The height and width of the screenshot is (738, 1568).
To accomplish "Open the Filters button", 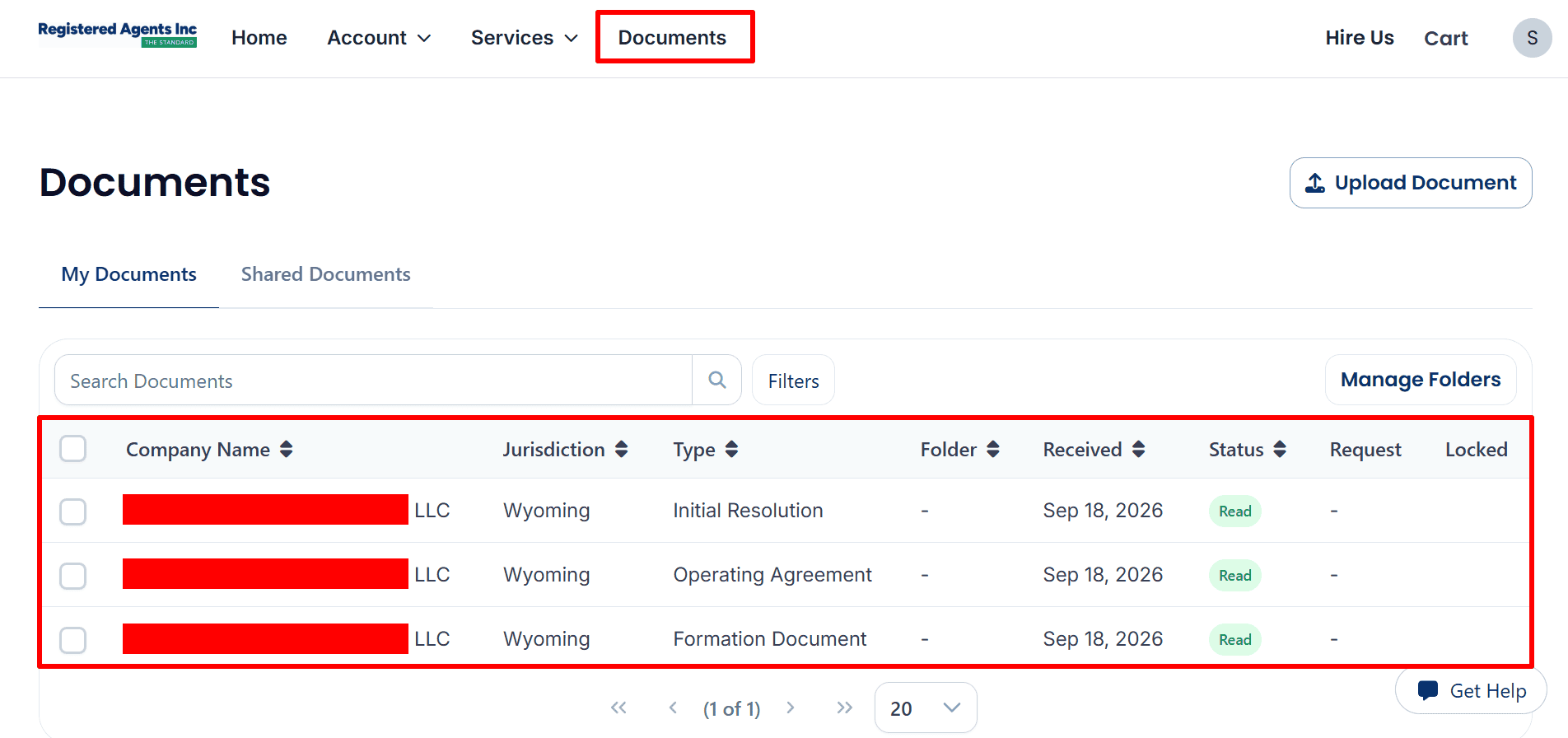I will (793, 380).
